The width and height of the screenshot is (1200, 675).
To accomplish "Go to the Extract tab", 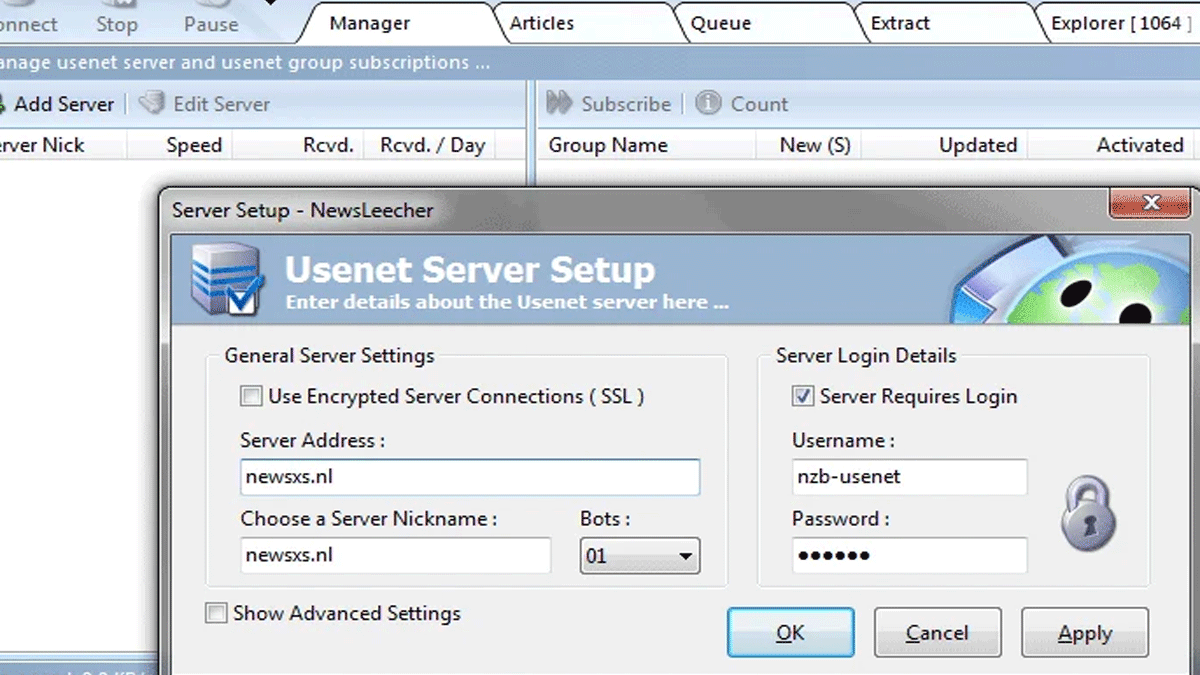I will tap(900, 23).
